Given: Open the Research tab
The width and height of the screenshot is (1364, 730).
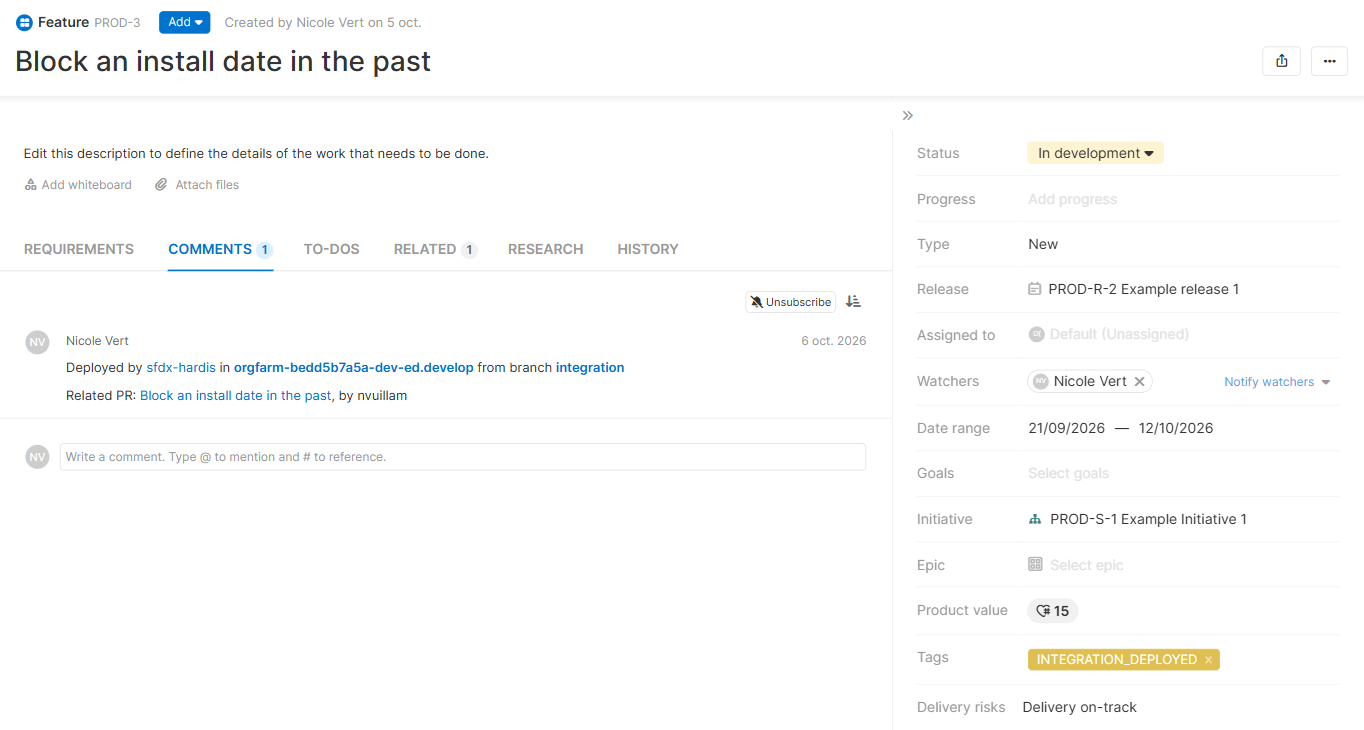Looking at the screenshot, I should [546, 249].
